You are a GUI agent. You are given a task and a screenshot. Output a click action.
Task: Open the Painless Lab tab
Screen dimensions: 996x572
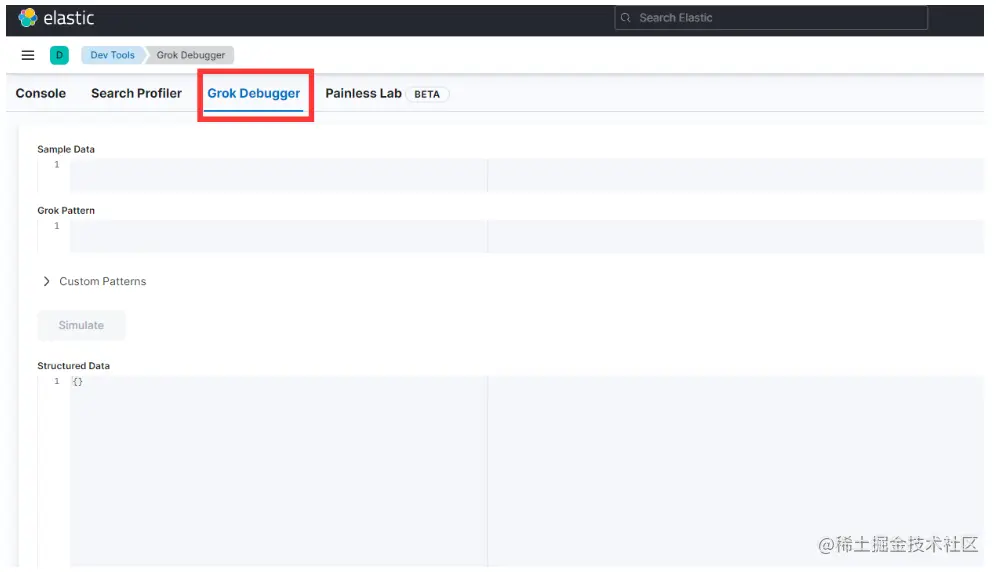coord(363,93)
